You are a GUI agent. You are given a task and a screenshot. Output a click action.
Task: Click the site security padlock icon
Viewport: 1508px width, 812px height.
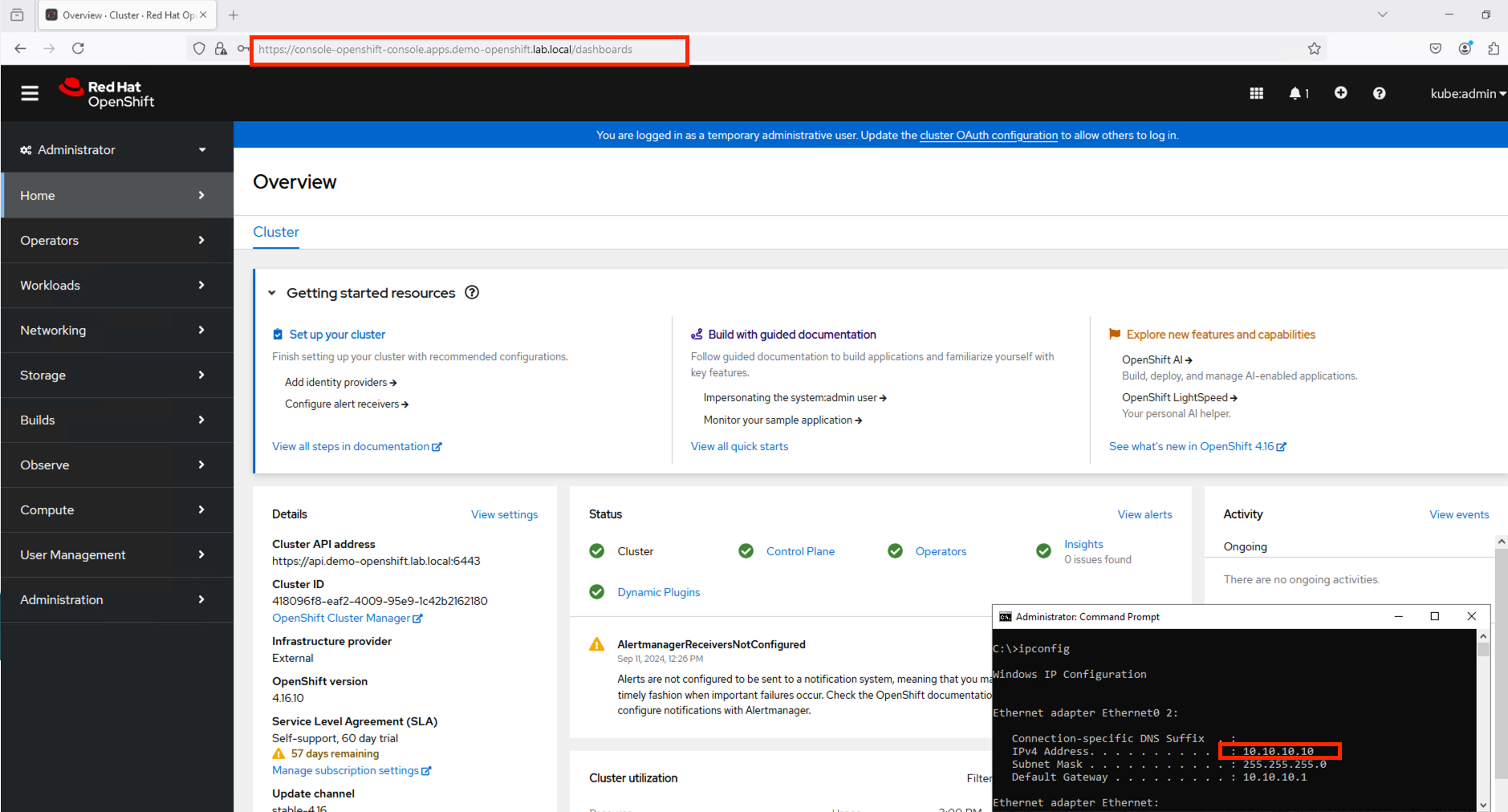[x=221, y=49]
